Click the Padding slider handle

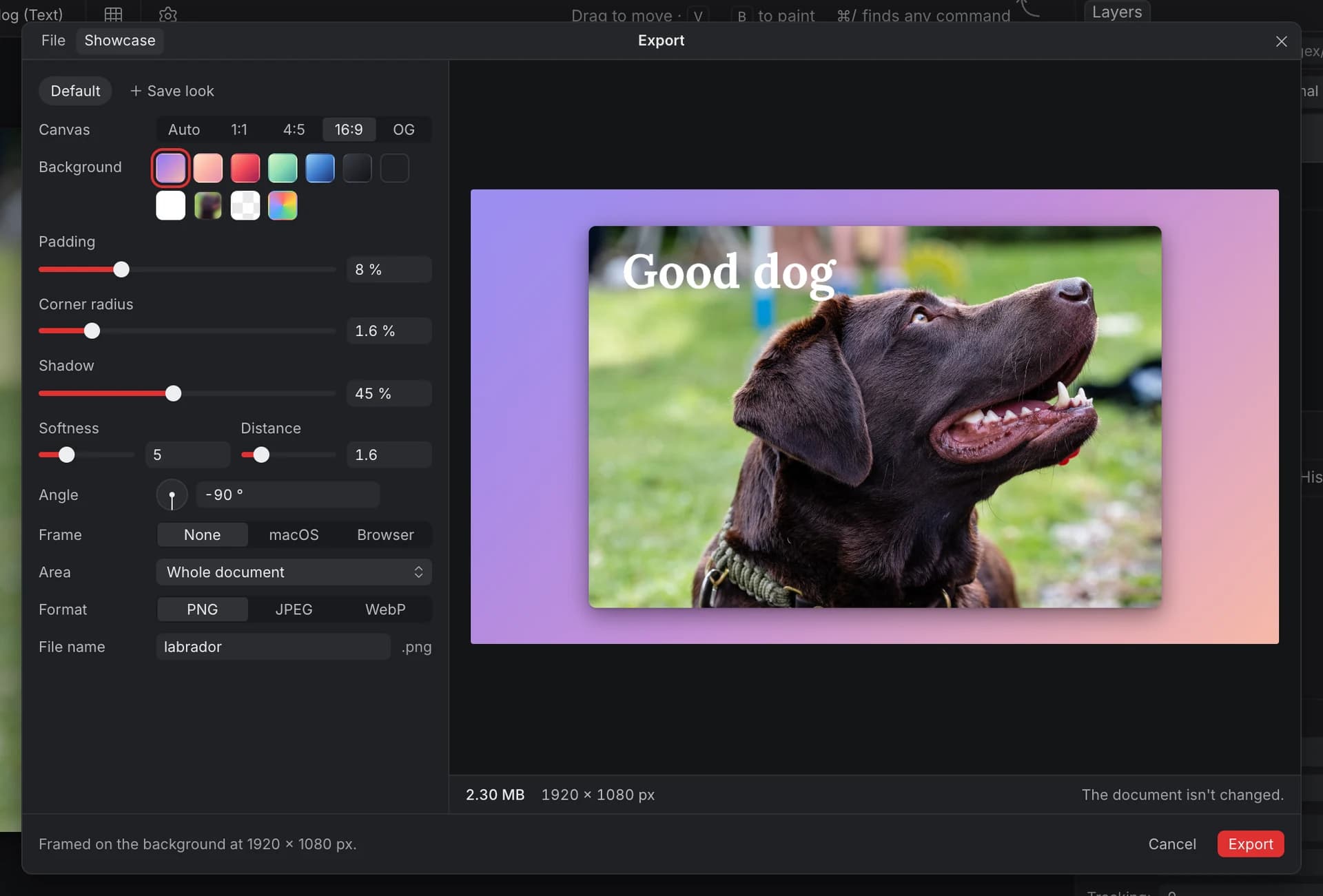tap(121, 269)
